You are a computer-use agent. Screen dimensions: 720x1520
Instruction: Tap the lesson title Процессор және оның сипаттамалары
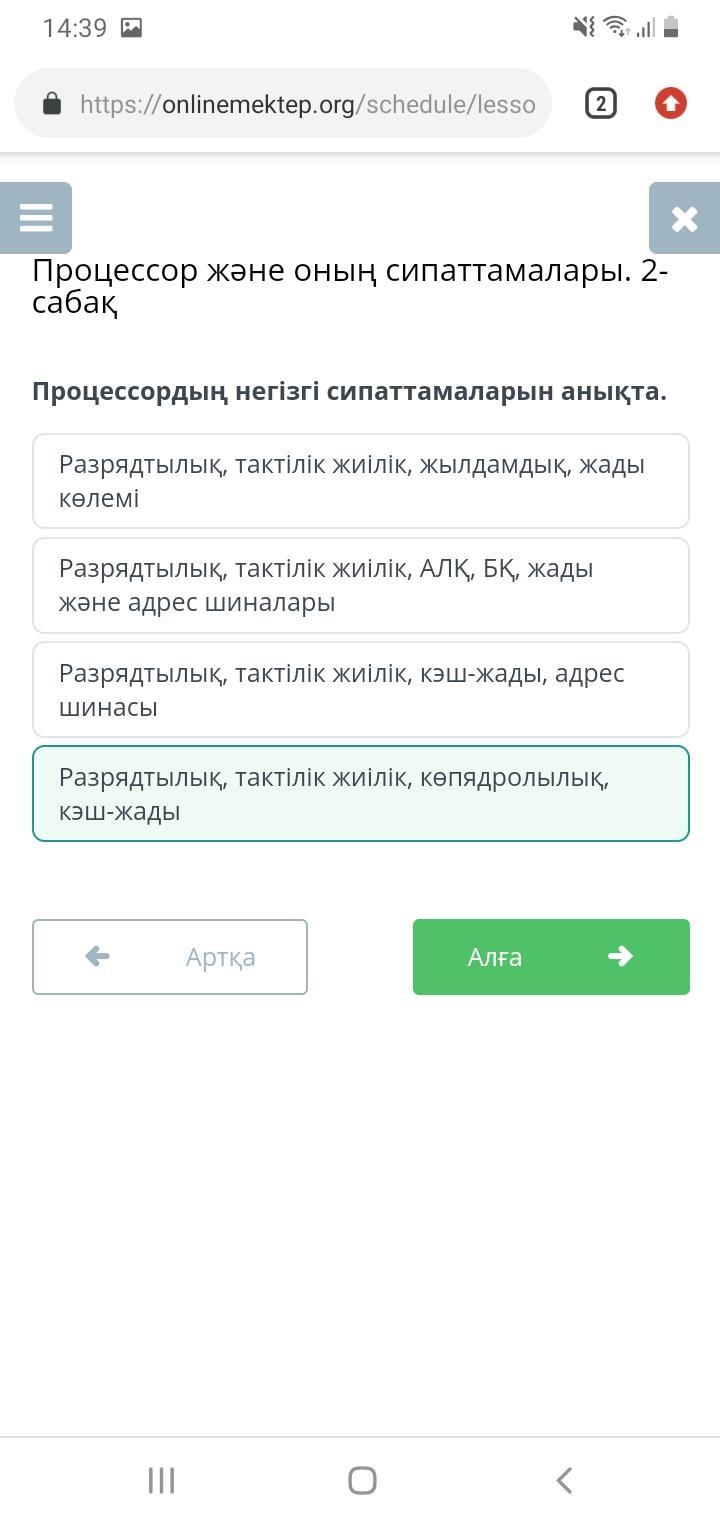[x=350, y=286]
